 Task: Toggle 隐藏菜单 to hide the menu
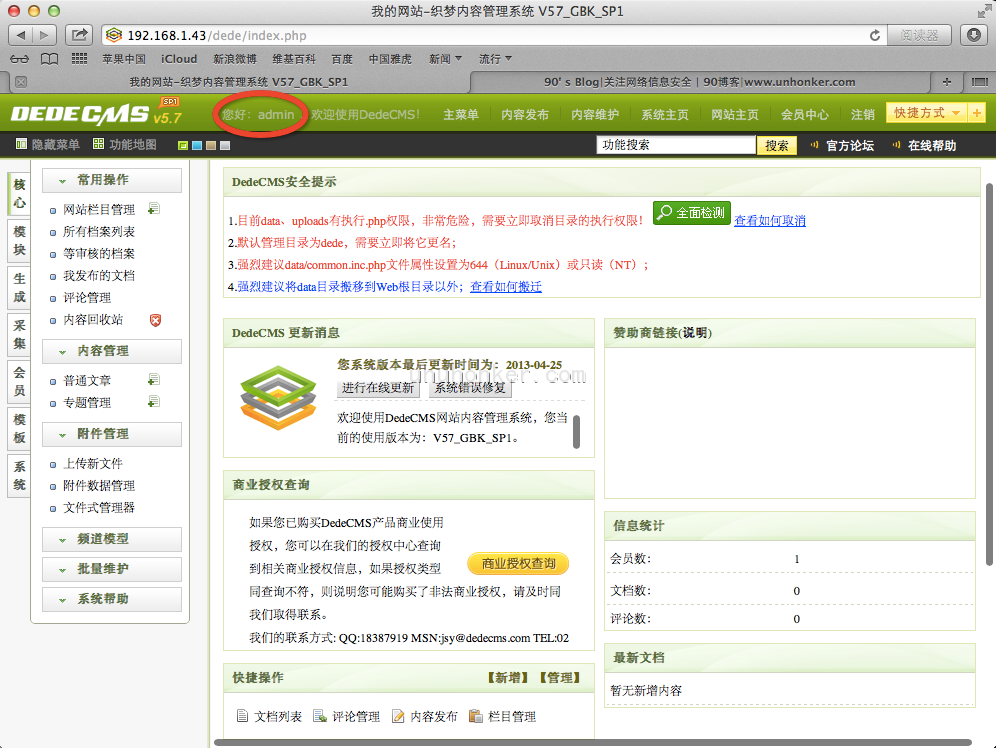(48, 145)
